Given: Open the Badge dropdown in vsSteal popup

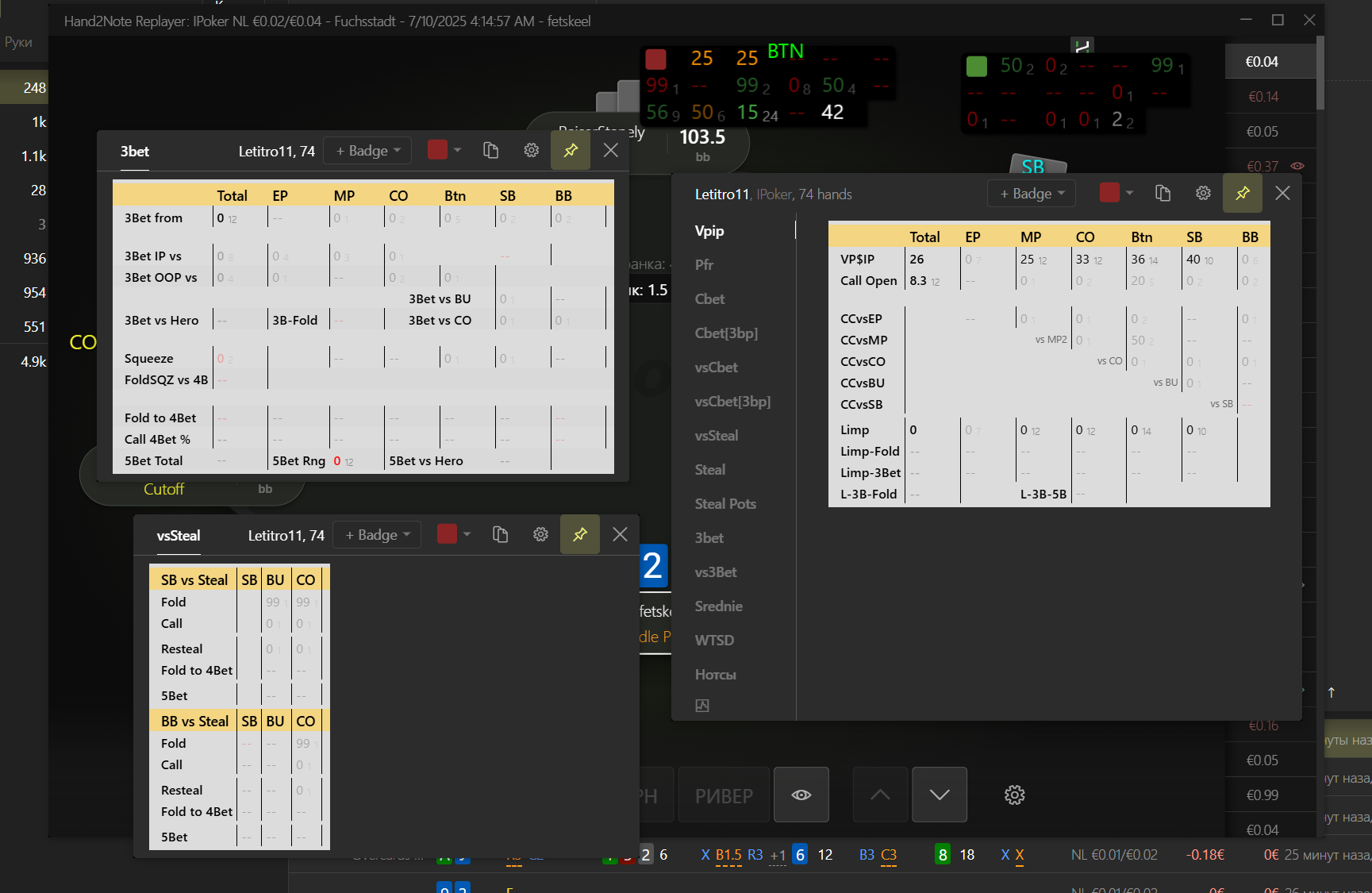Looking at the screenshot, I should point(378,535).
